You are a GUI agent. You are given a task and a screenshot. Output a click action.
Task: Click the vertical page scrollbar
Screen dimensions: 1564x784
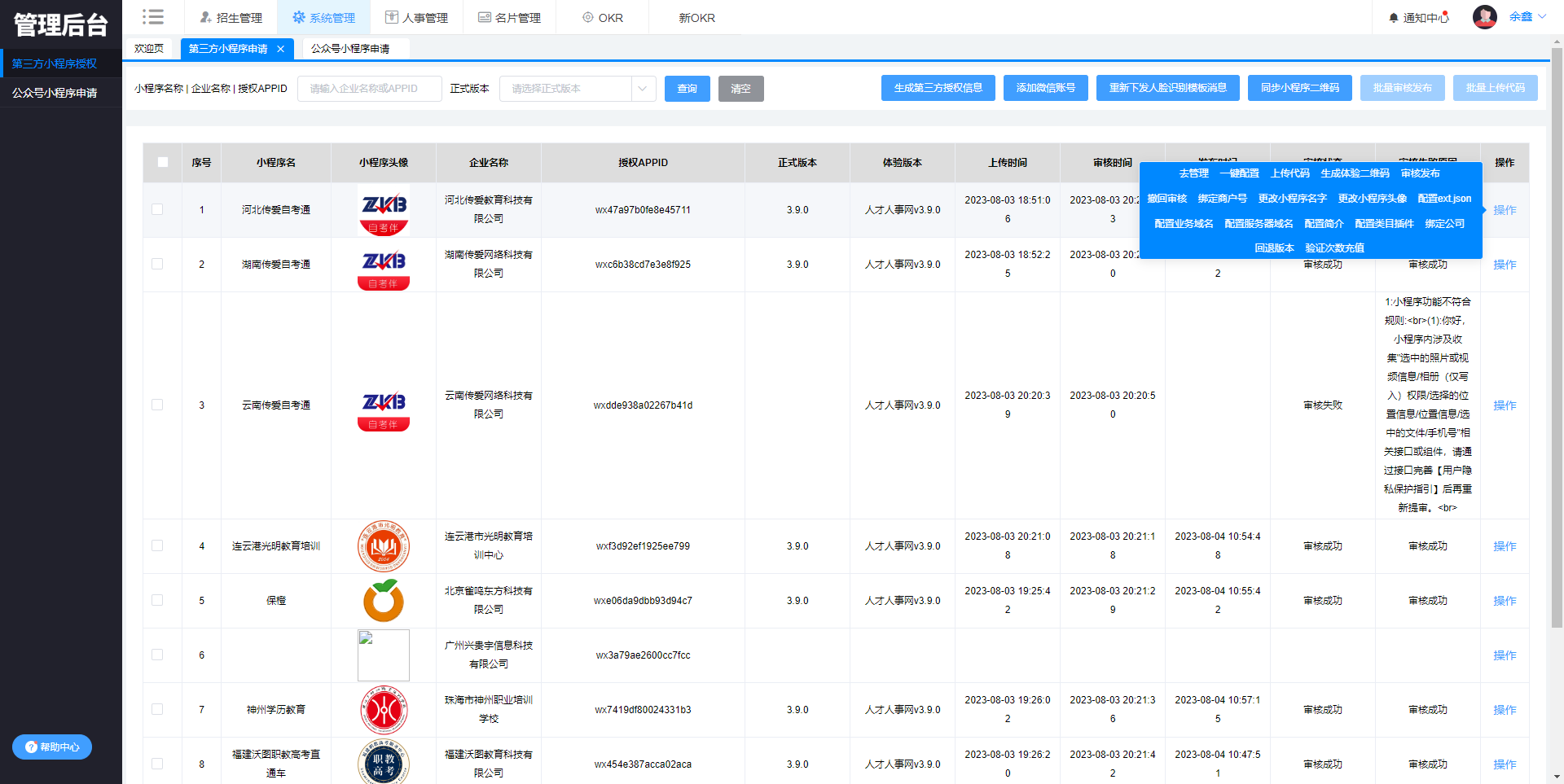click(x=1557, y=326)
